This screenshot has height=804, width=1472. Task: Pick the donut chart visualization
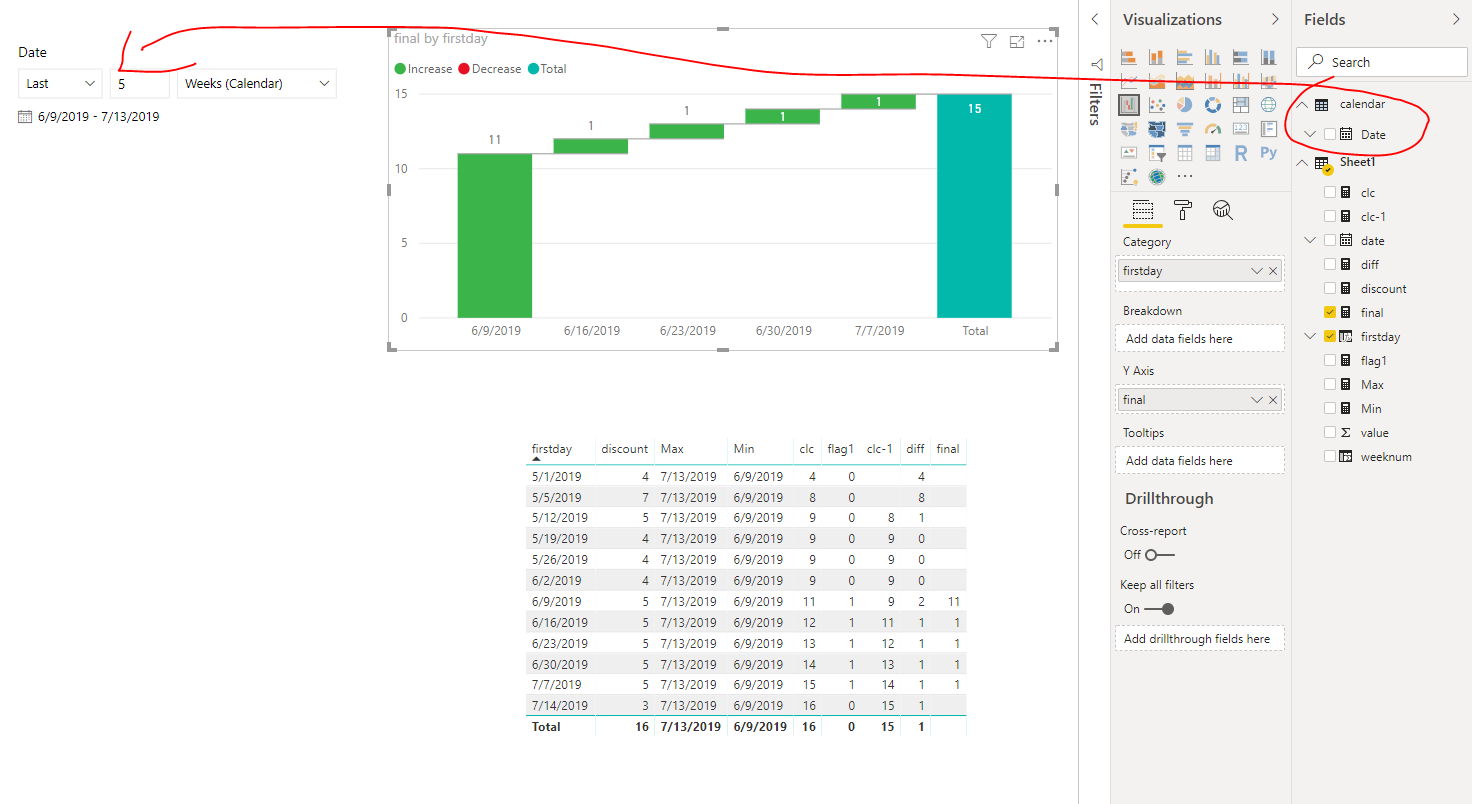pos(1213,105)
